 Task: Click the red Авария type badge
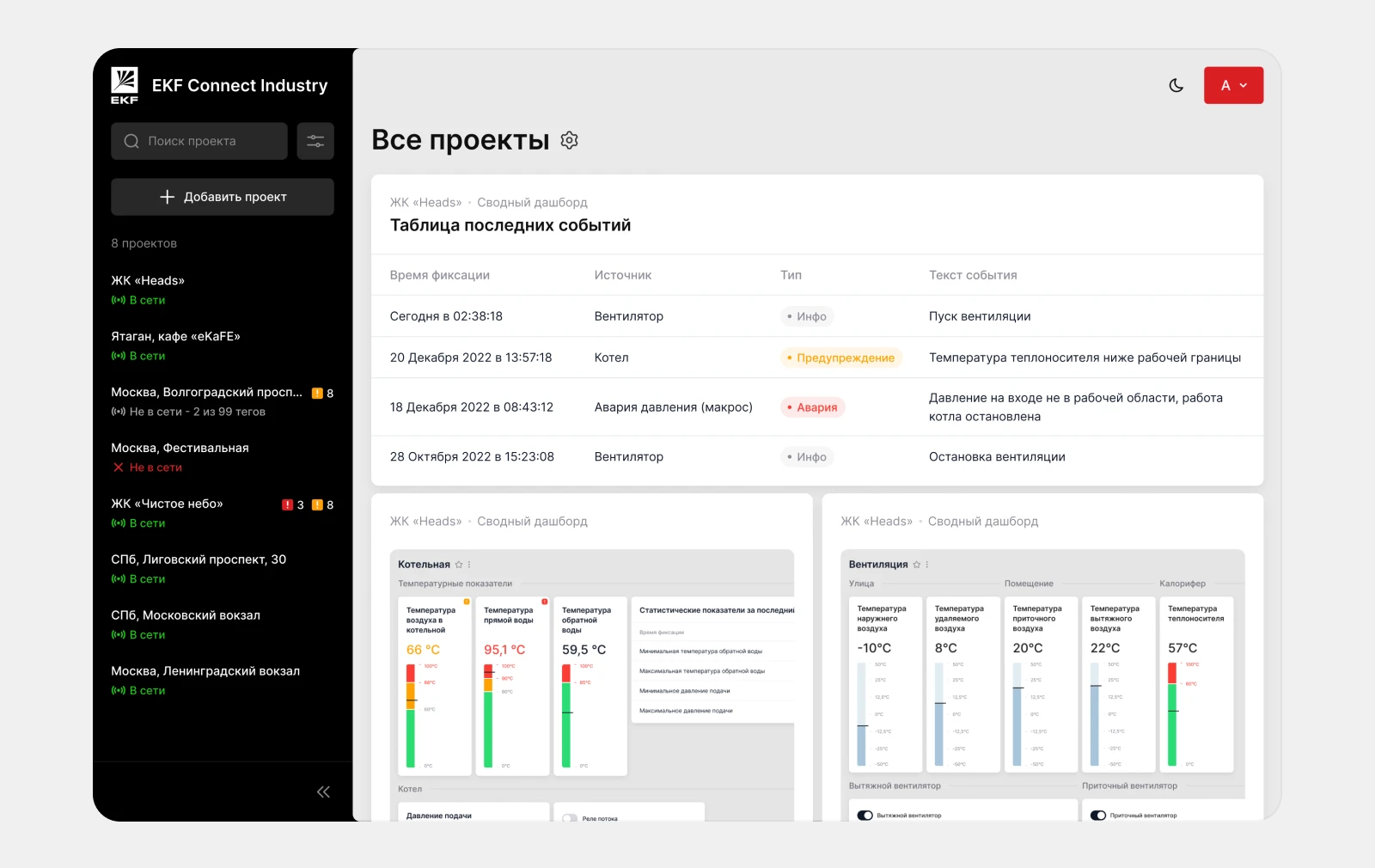(813, 407)
